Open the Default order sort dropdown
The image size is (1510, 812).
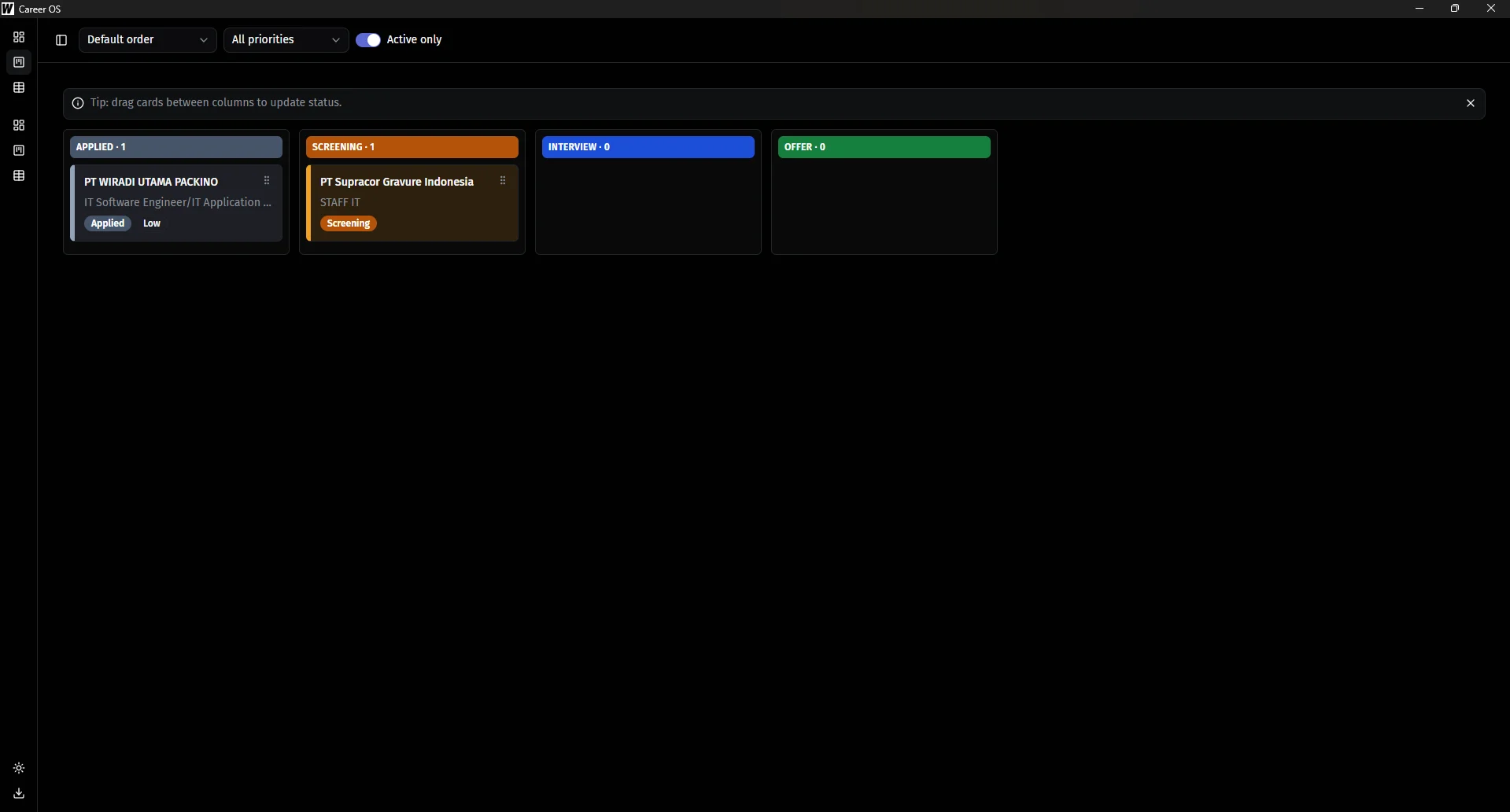click(148, 40)
